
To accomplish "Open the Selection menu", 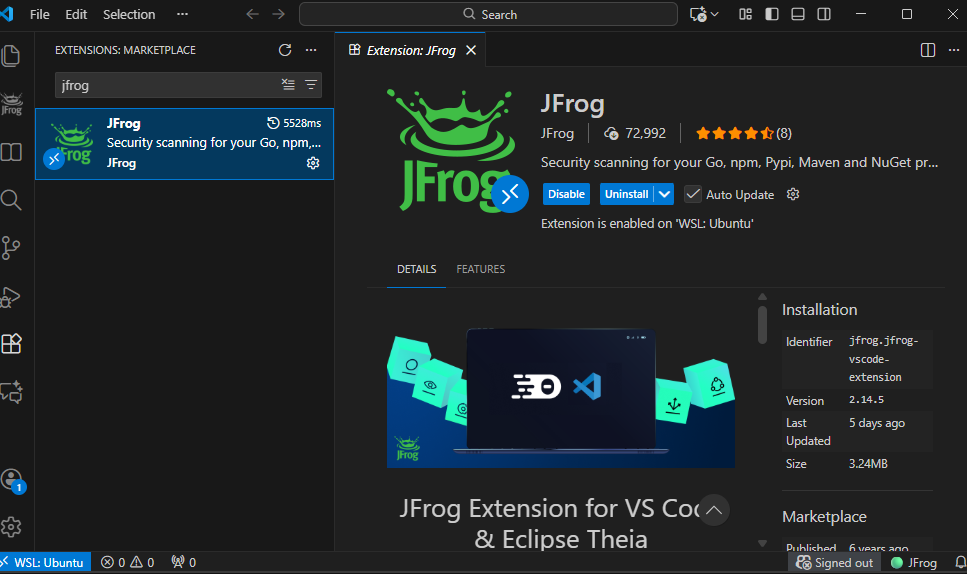I will pos(129,14).
